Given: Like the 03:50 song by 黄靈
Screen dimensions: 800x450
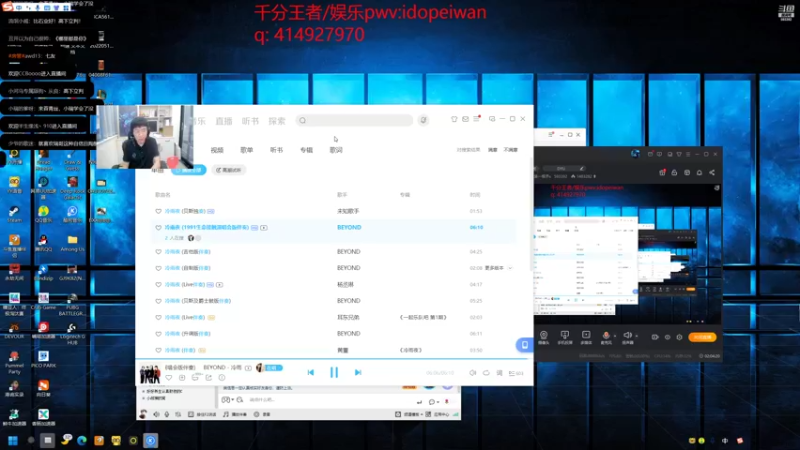Looking at the screenshot, I should coord(158,351).
